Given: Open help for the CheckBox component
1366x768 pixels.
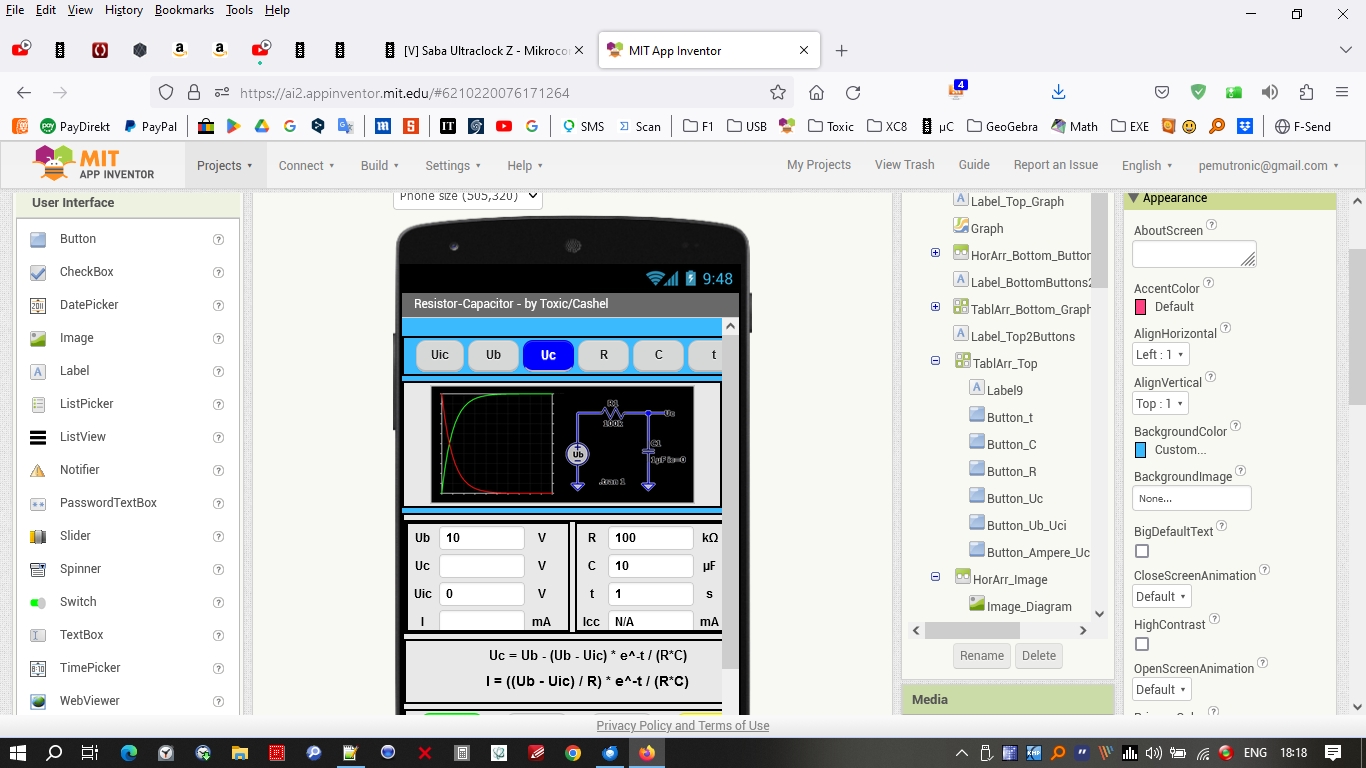Looking at the screenshot, I should point(218,272).
